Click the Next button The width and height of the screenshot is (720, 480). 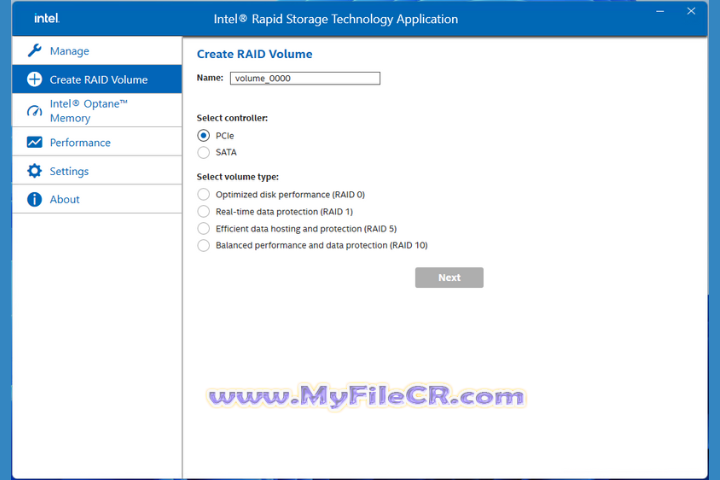click(449, 277)
